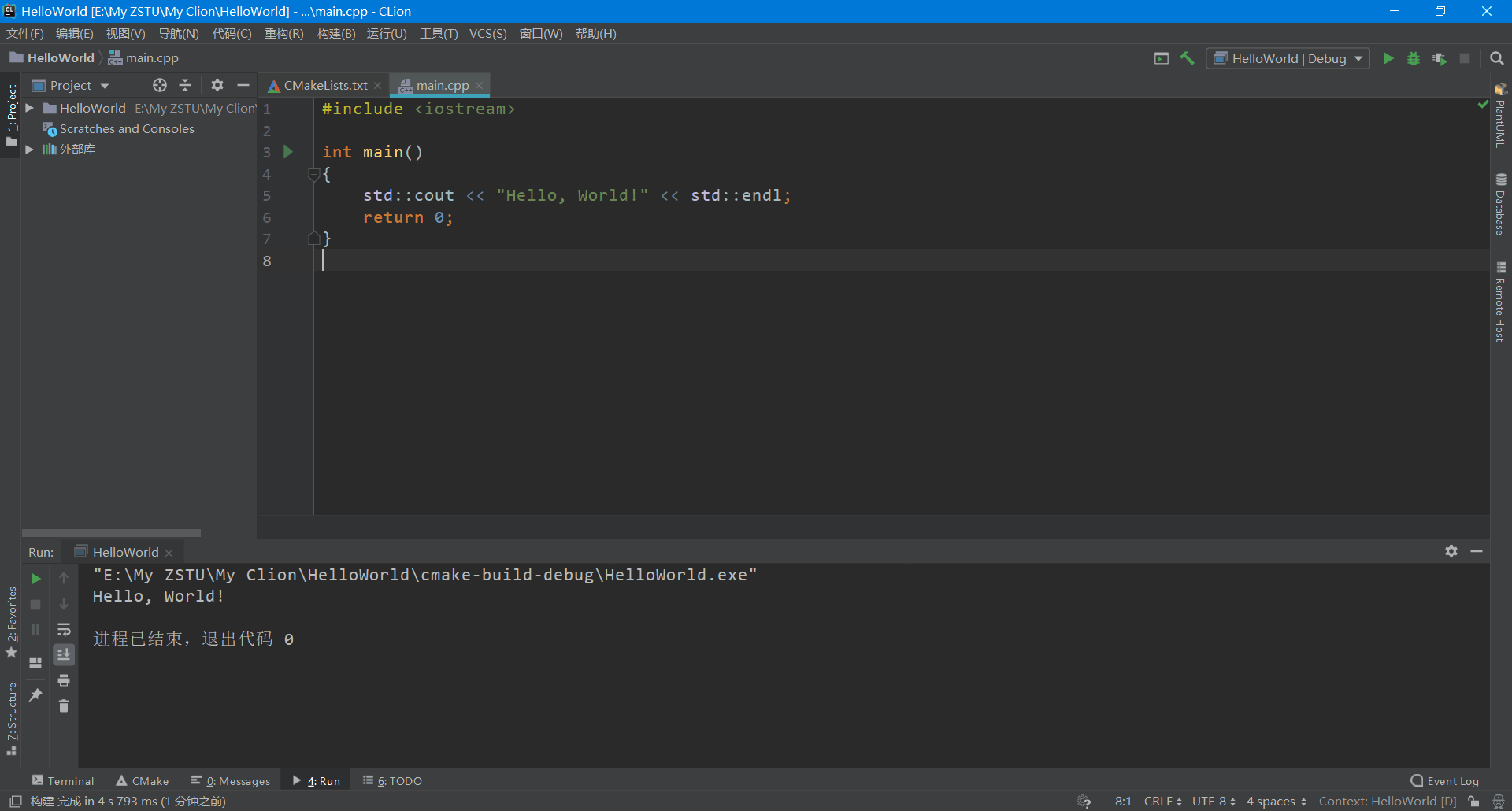Expand the HelloWorld project node
This screenshot has height=811, width=1512.
[29, 108]
